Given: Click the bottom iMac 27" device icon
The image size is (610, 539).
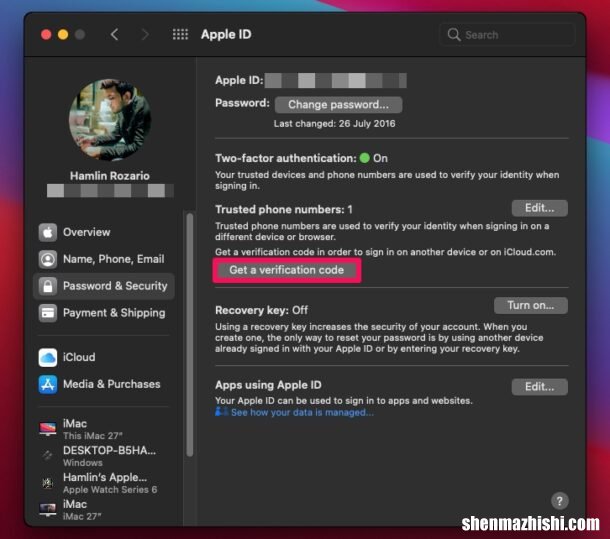Looking at the screenshot, I should point(48,509).
